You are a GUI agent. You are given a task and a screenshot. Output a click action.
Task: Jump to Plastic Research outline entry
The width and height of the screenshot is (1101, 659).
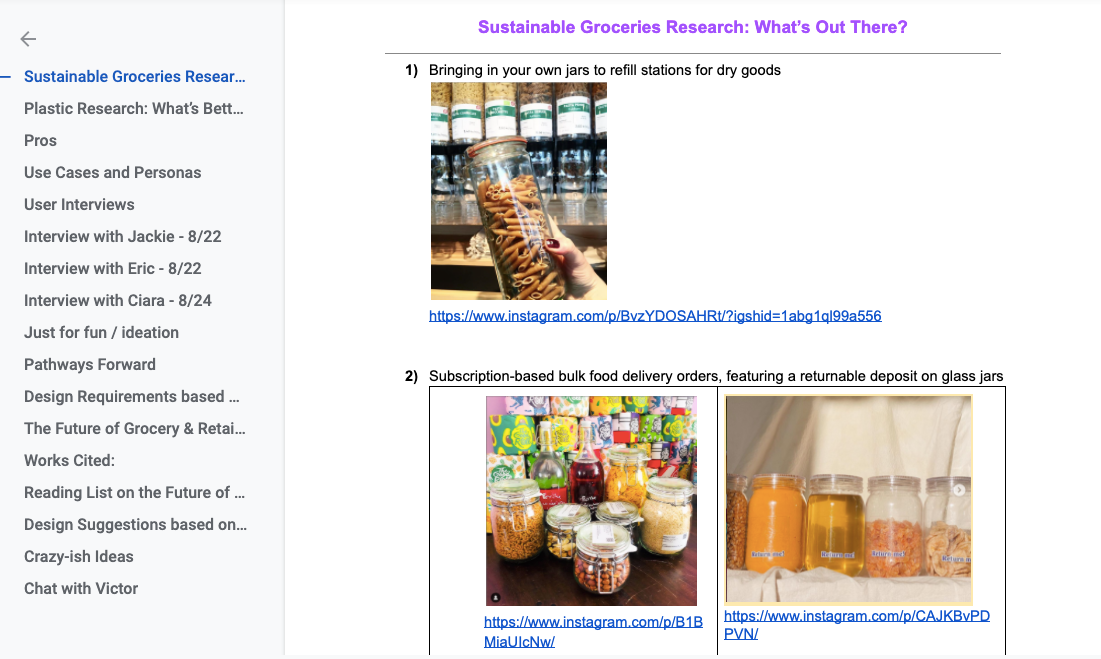pos(133,109)
